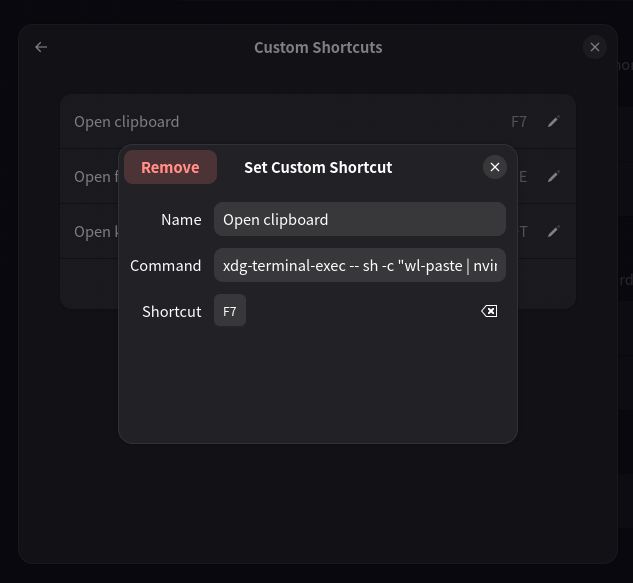
Task: Close the Set Custom Shortcut dialog
Action: tap(495, 167)
